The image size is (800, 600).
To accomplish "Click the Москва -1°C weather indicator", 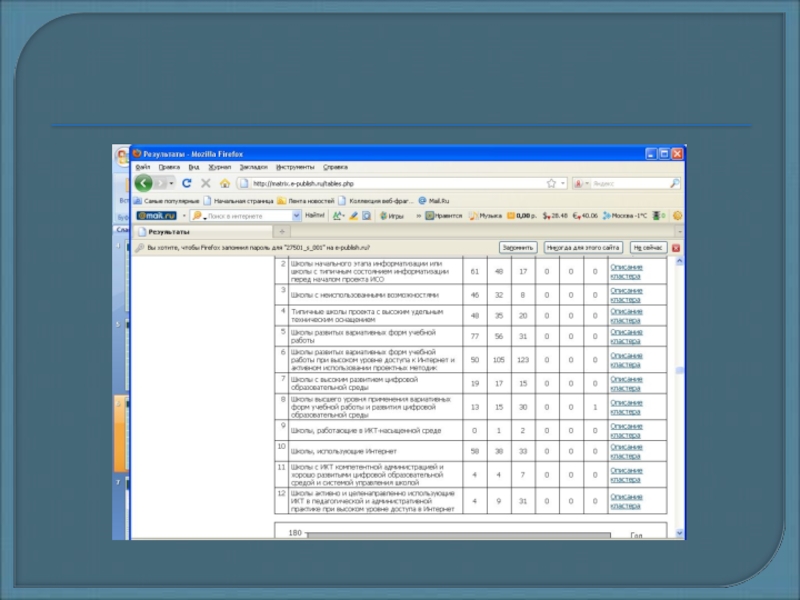I will [x=624, y=216].
